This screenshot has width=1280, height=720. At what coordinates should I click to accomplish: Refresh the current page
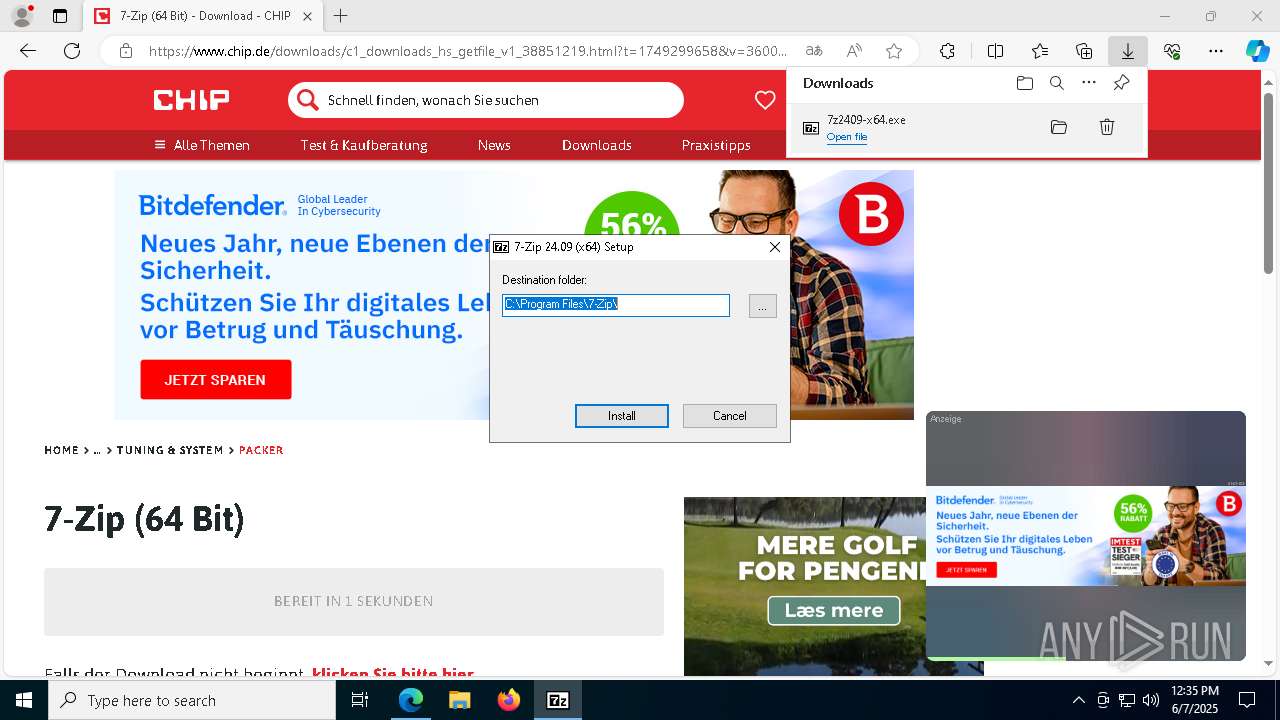(x=72, y=51)
